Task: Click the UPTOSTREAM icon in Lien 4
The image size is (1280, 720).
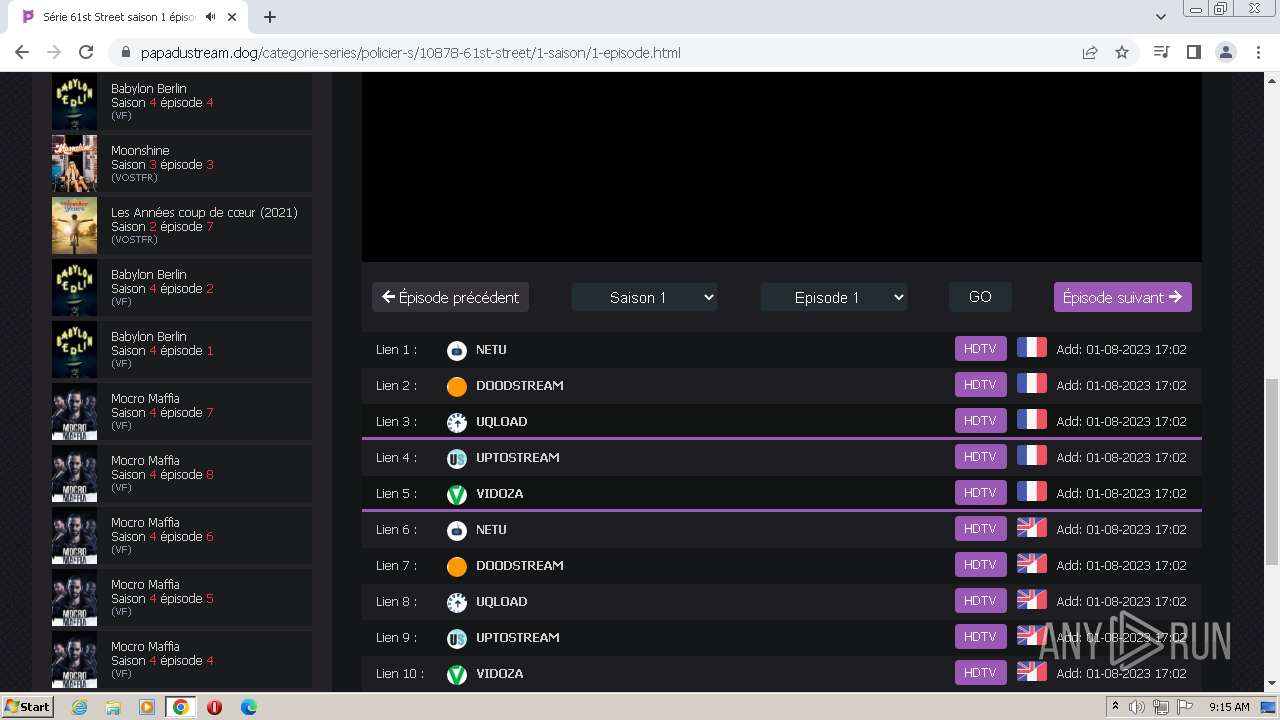Action: click(457, 458)
